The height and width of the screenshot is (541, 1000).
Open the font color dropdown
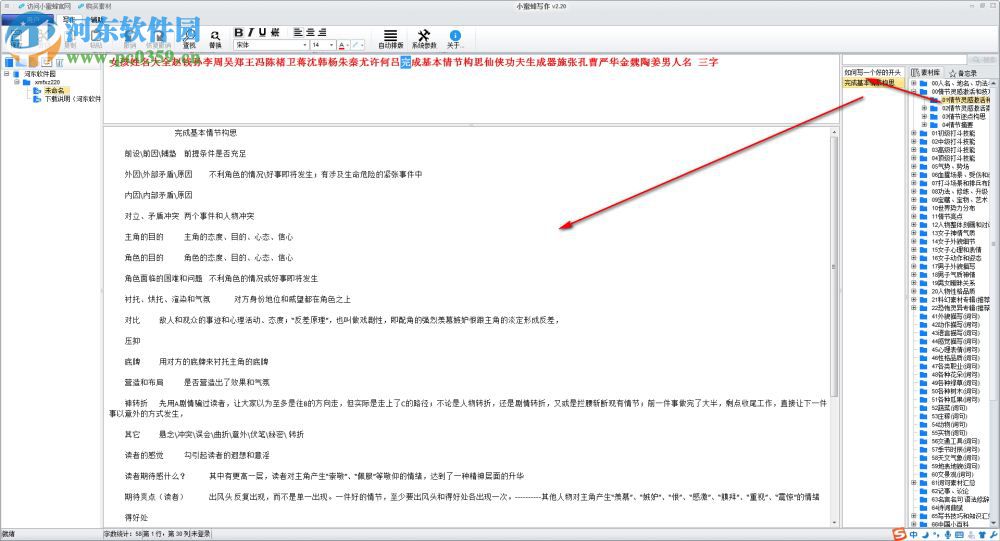[x=348, y=45]
